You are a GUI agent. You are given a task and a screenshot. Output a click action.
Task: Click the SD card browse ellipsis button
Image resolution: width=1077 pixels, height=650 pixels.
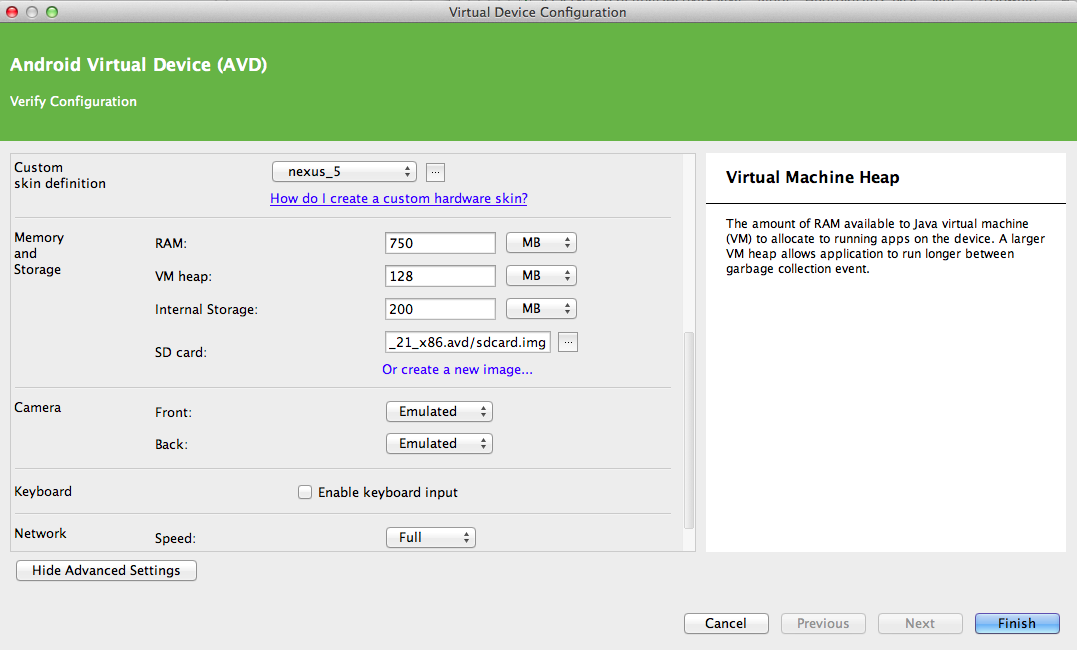[x=568, y=343]
